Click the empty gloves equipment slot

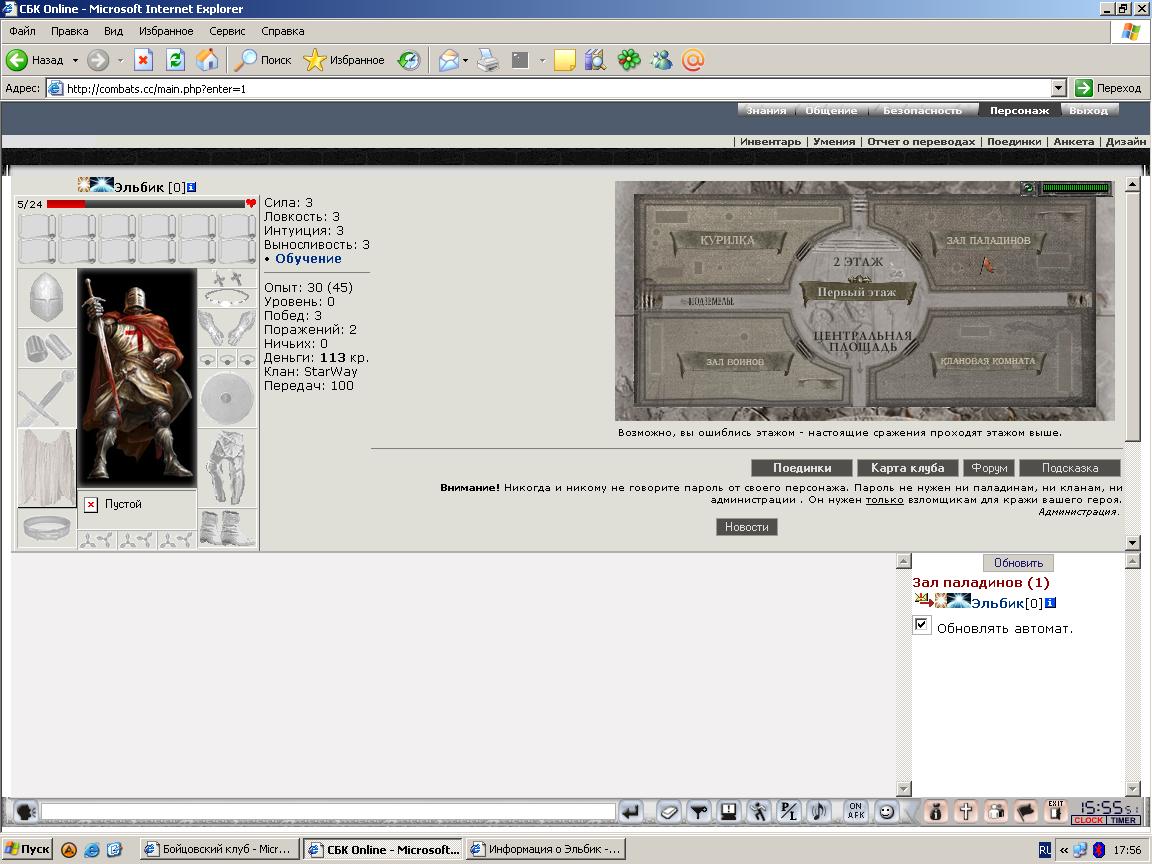227,328
